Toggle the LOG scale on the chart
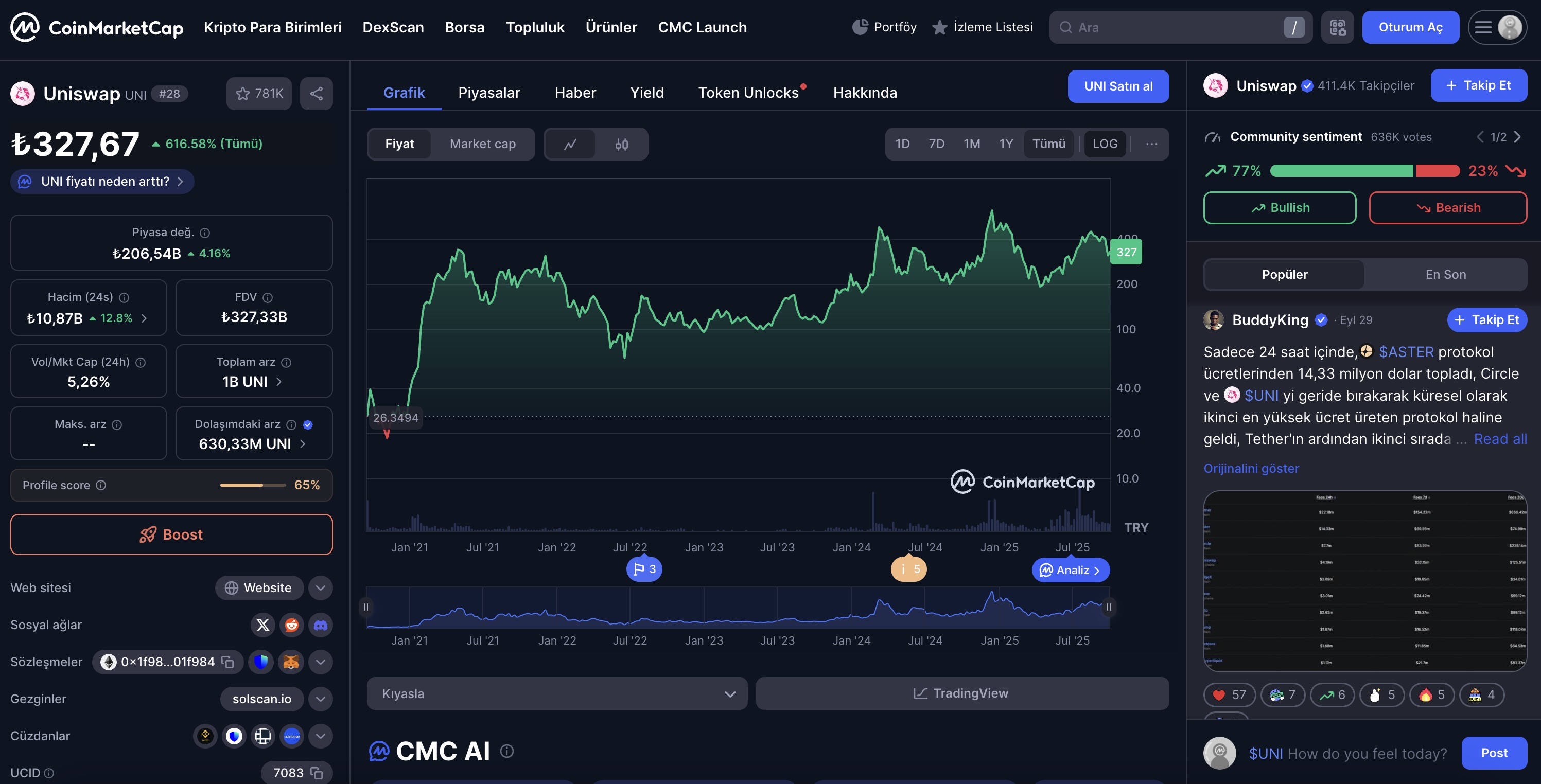Screen dimensions: 1541x784 [1105, 144]
